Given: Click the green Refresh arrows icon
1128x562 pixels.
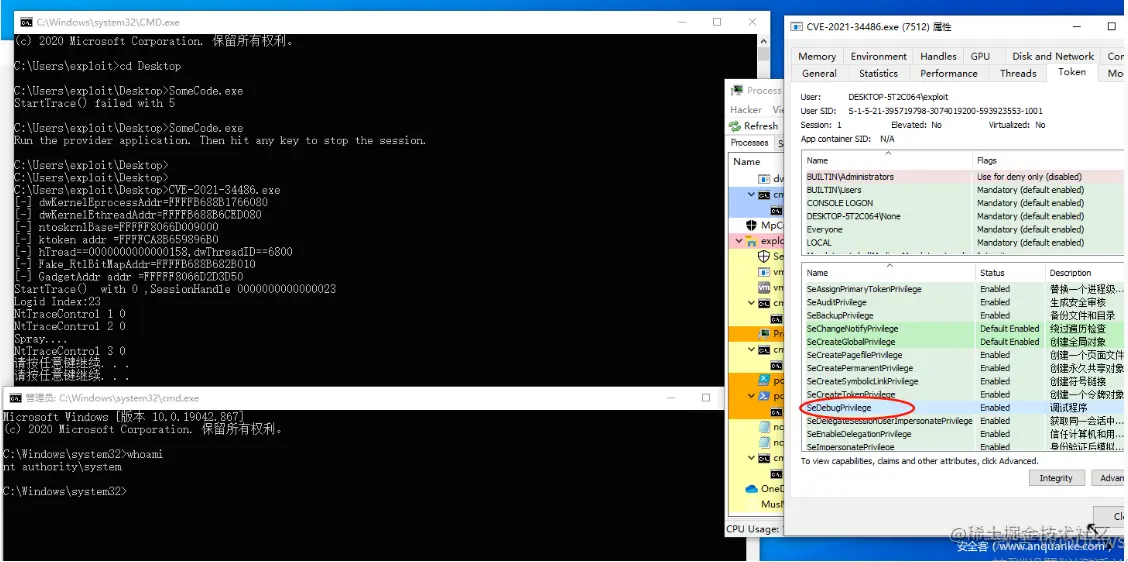Looking at the screenshot, I should (x=734, y=126).
